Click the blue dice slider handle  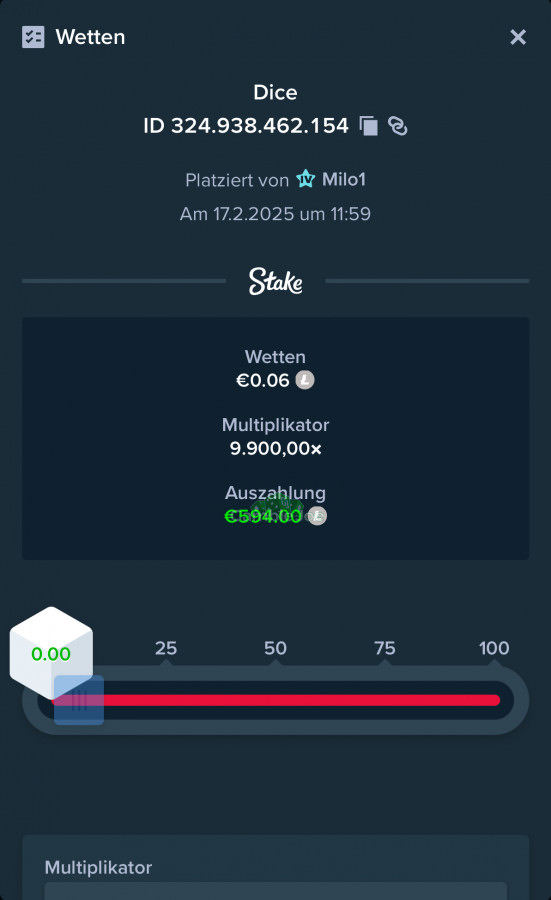tap(79, 700)
